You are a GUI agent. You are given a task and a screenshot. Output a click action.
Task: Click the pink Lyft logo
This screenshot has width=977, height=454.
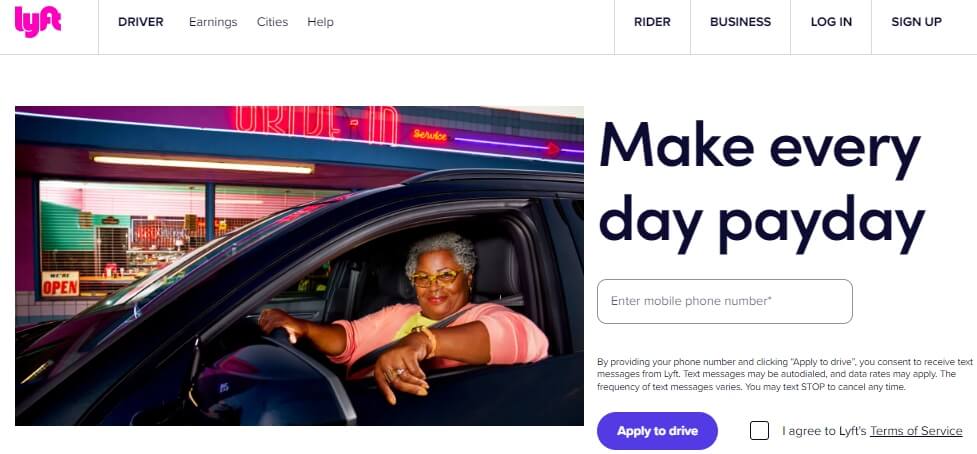pyautogui.click(x=38, y=22)
